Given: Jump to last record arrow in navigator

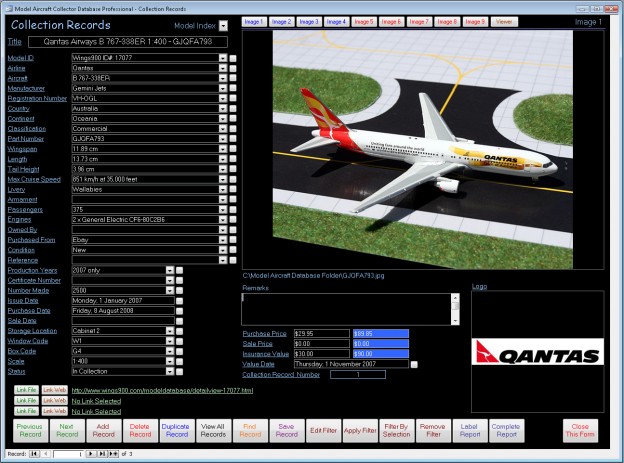Looking at the screenshot, I should coord(102,453).
